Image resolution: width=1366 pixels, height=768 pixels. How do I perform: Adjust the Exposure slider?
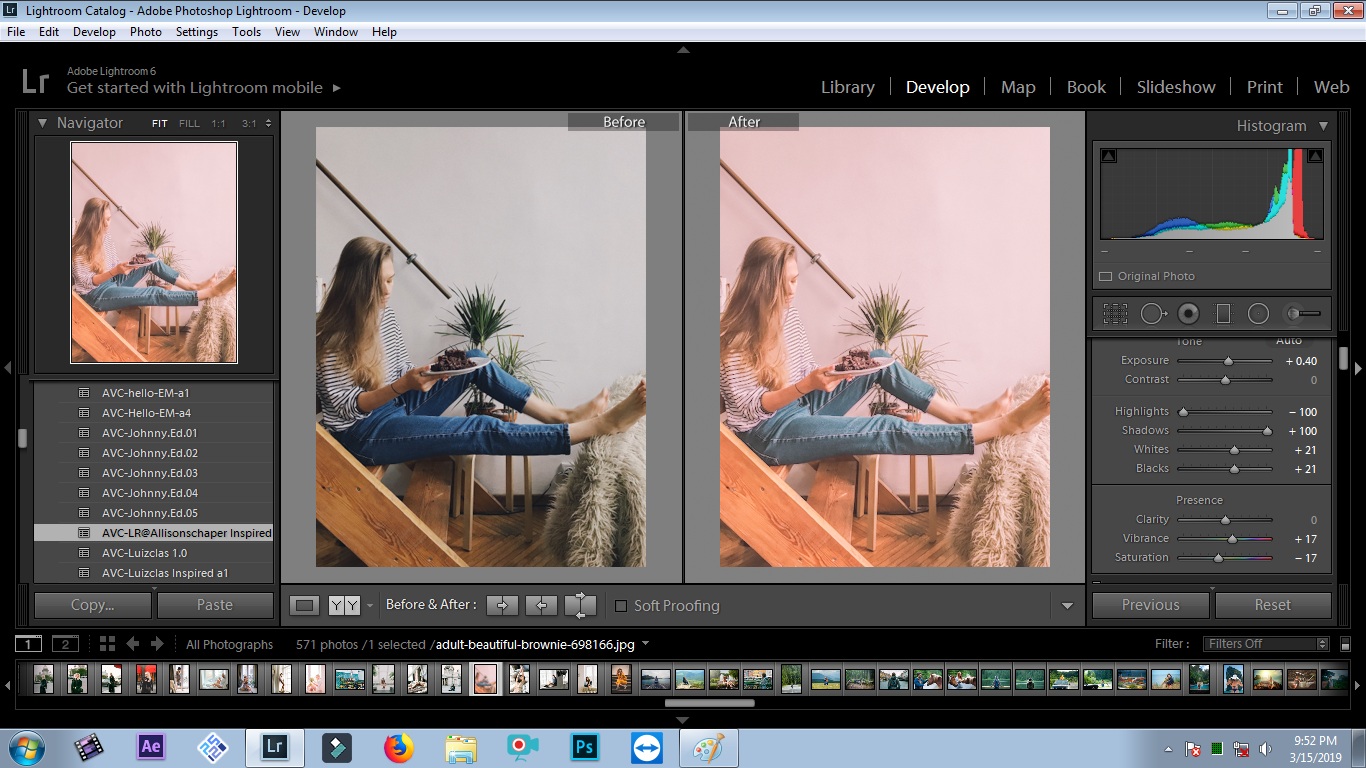(1229, 361)
